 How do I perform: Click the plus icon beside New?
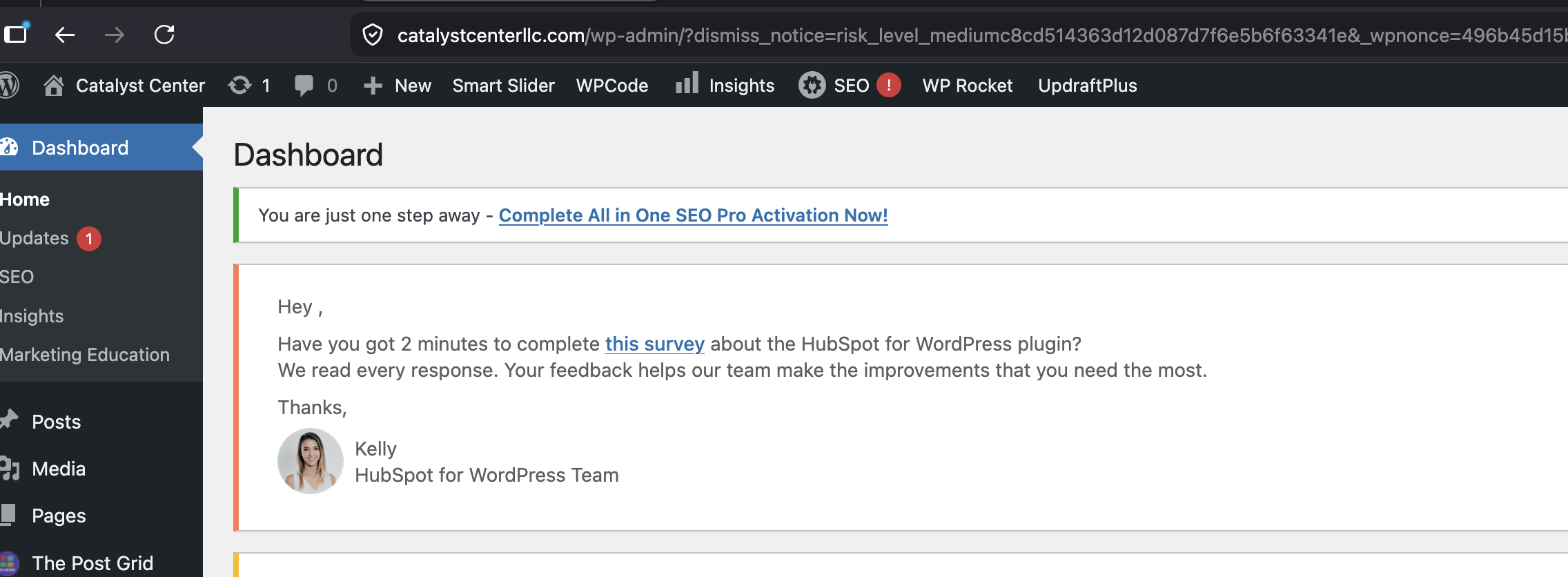tap(373, 86)
